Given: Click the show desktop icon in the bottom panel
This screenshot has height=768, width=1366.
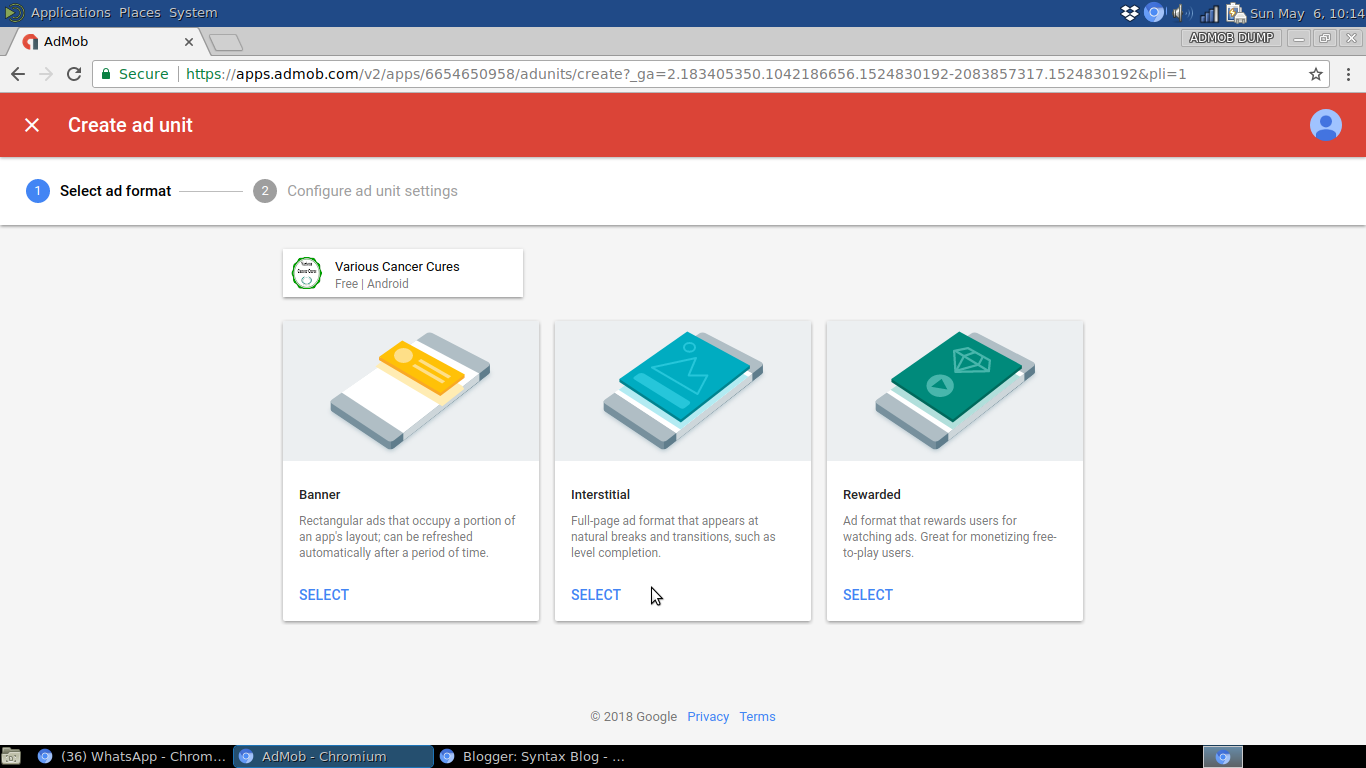Looking at the screenshot, I should coord(11,757).
